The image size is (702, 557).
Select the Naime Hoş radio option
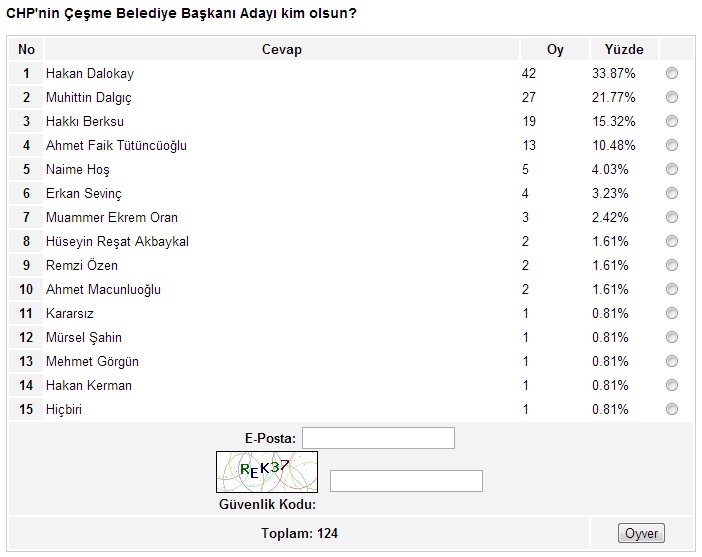pyautogui.click(x=671, y=170)
